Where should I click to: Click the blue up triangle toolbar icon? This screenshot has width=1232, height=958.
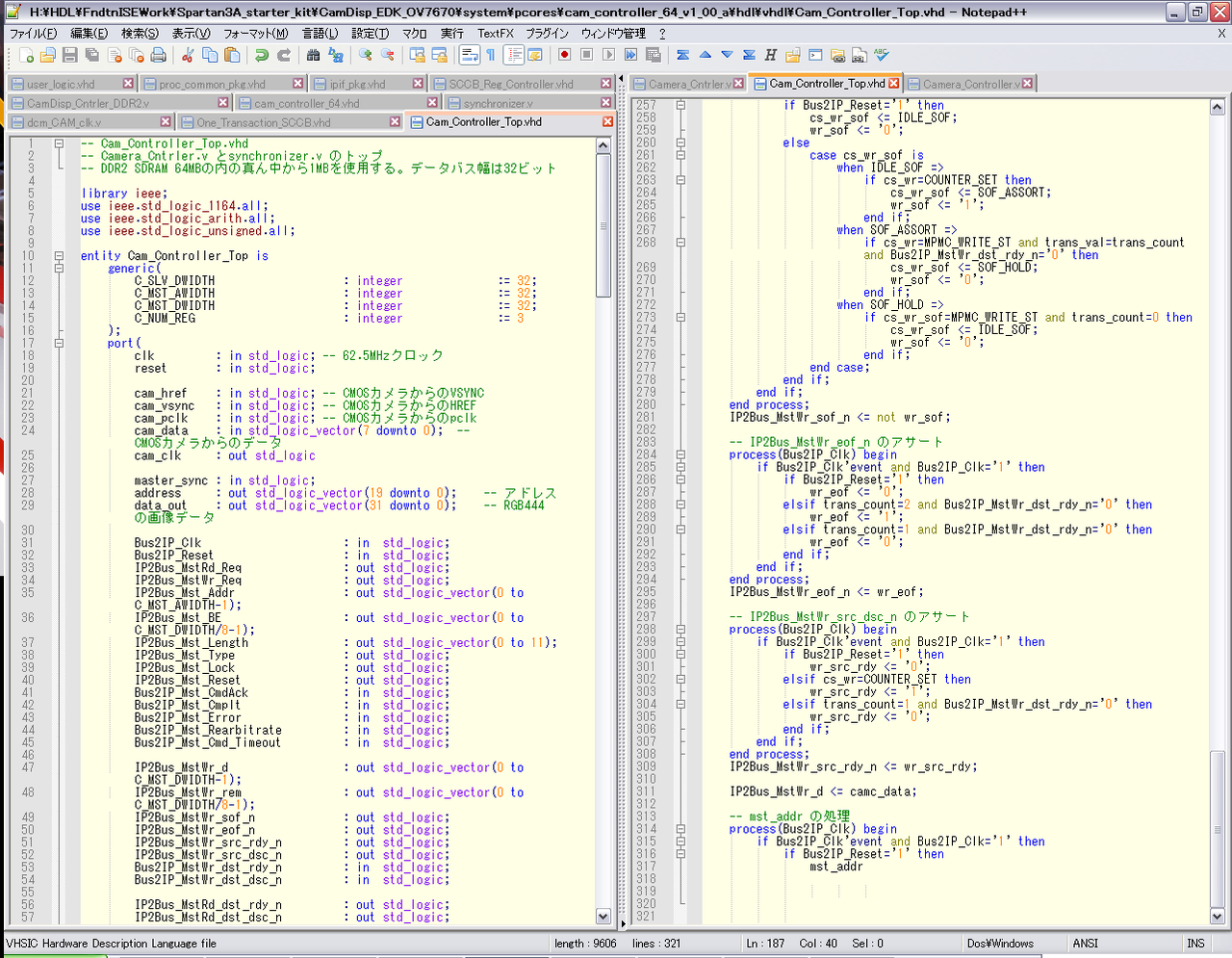[705, 55]
